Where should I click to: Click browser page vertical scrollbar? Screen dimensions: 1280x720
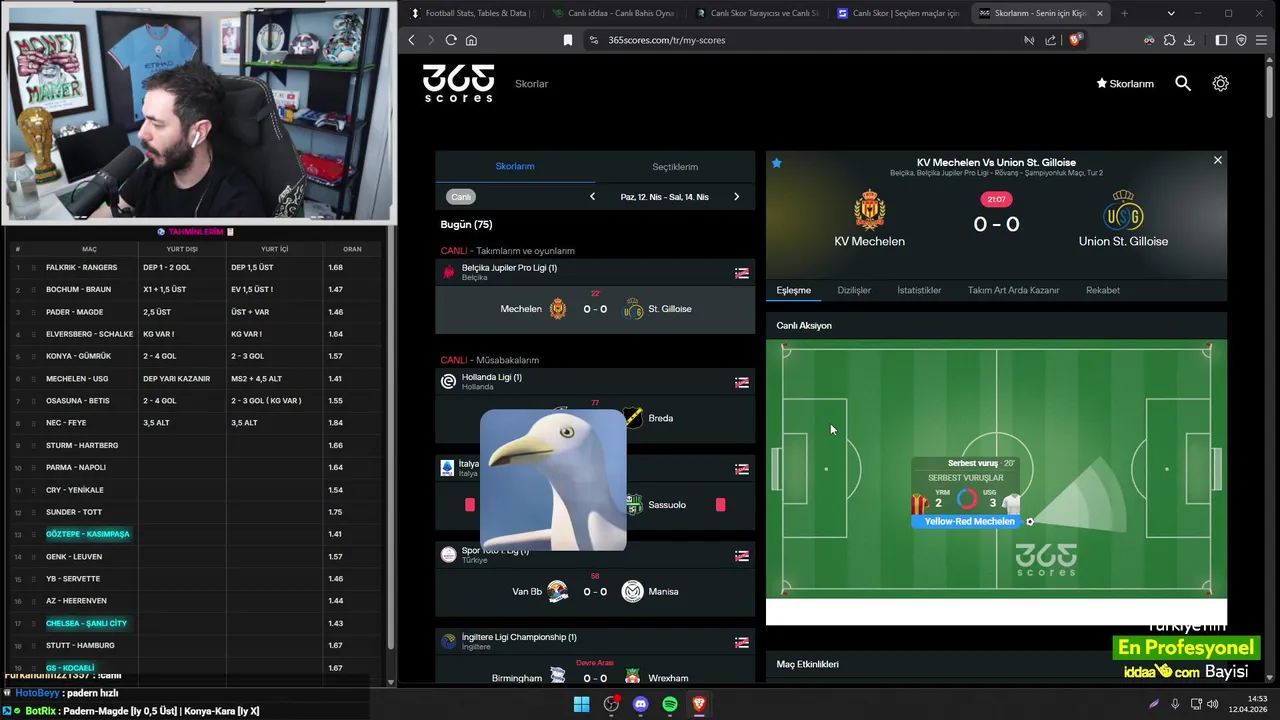point(1271,90)
